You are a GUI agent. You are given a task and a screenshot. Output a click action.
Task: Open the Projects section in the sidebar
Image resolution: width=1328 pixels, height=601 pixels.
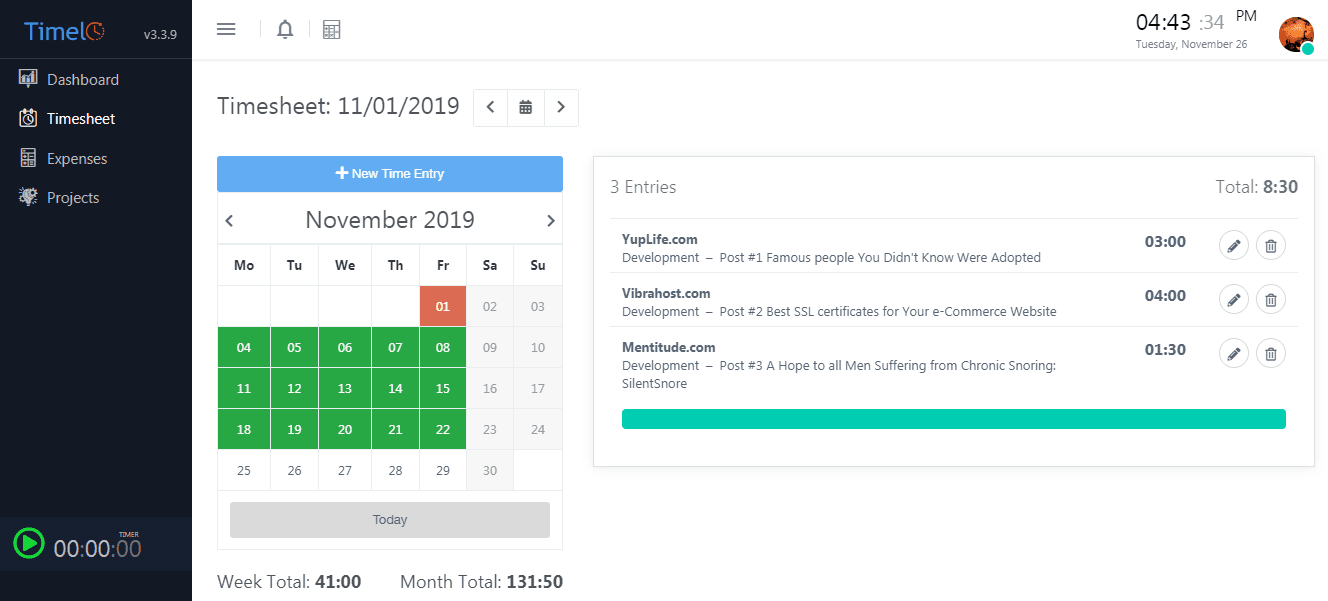[71, 197]
